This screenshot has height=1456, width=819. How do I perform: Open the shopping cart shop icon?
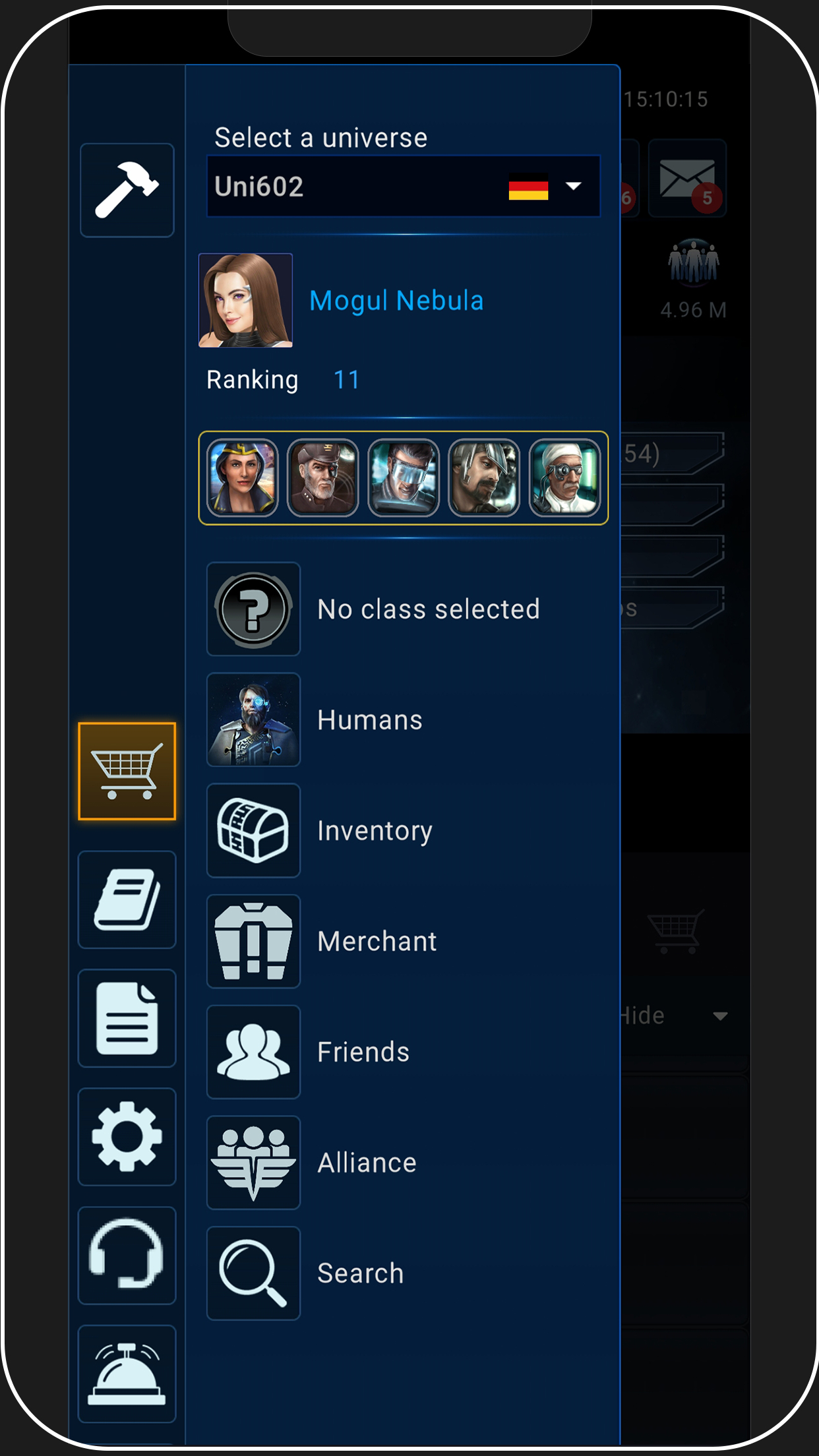[127, 771]
